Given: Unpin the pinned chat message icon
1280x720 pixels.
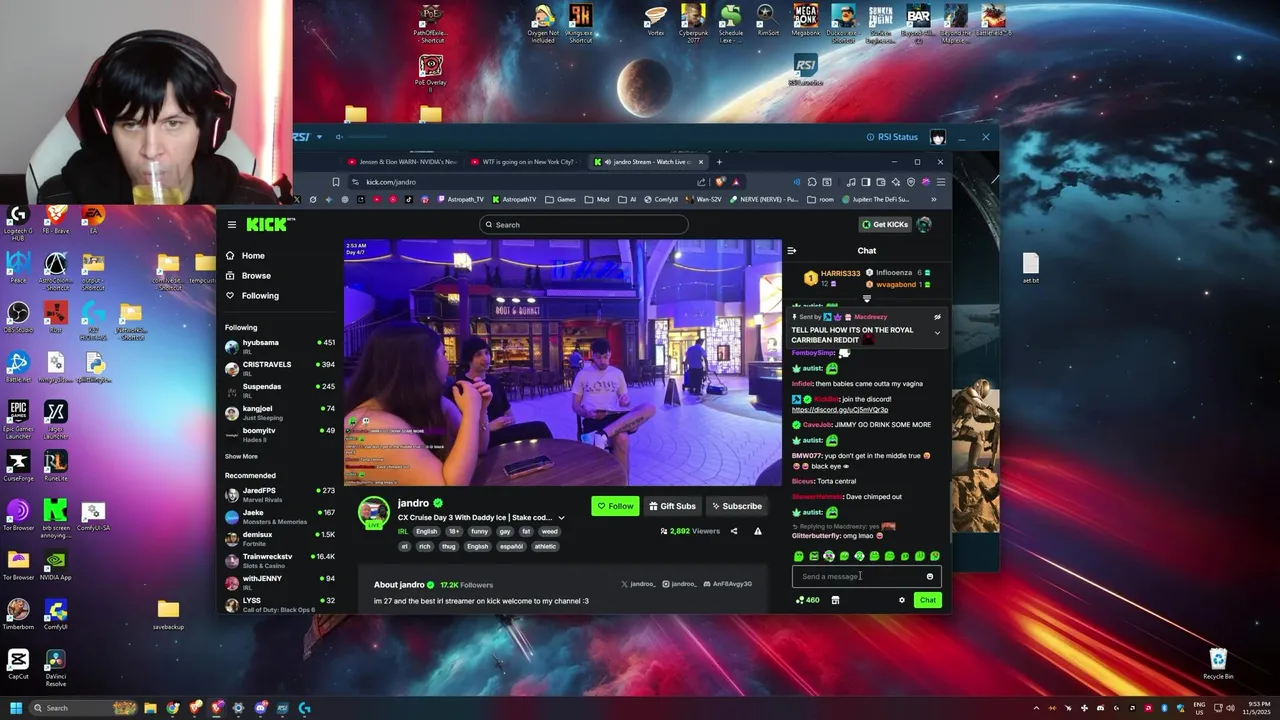Looking at the screenshot, I should [x=937, y=317].
